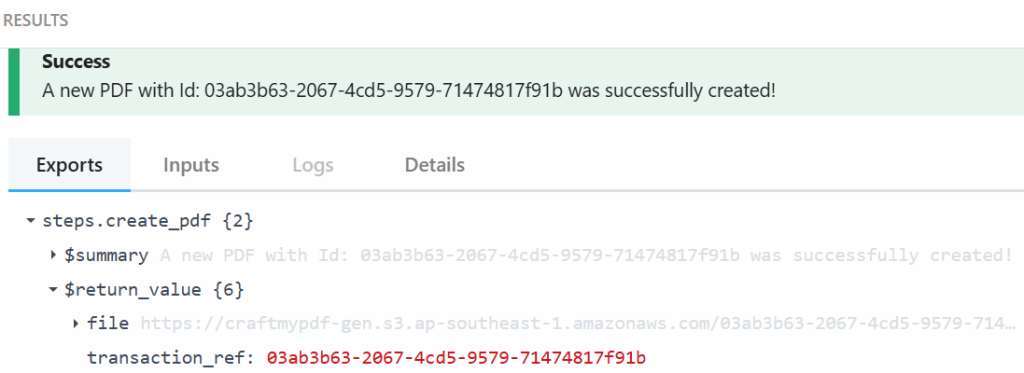Screen dimensions: 1024x373
Task: Open the Inputs tab
Action: pos(191,165)
